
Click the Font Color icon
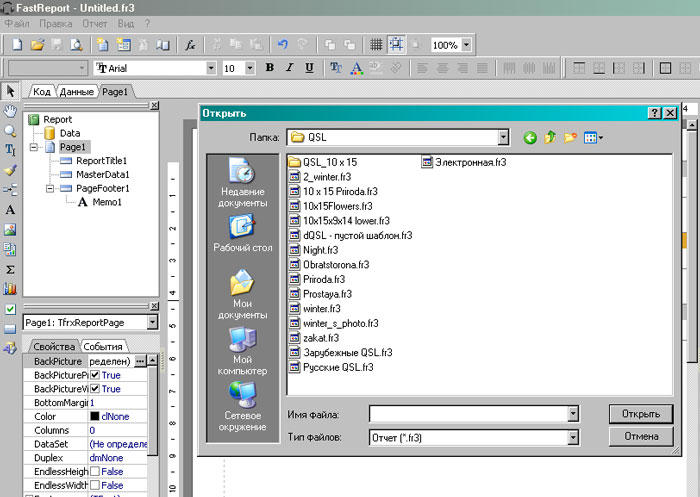[356, 68]
